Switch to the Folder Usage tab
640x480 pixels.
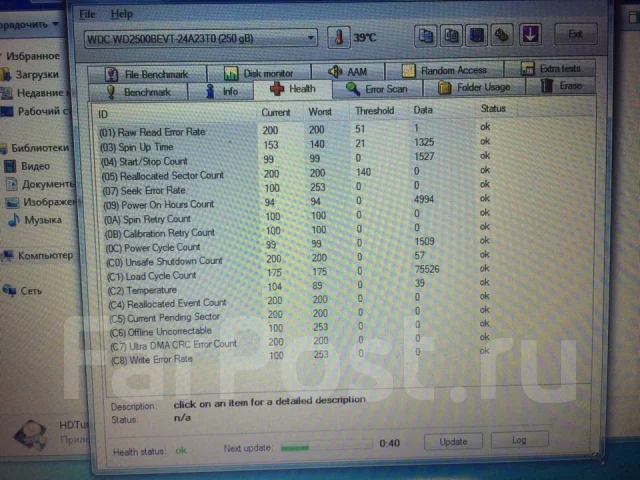coord(474,87)
